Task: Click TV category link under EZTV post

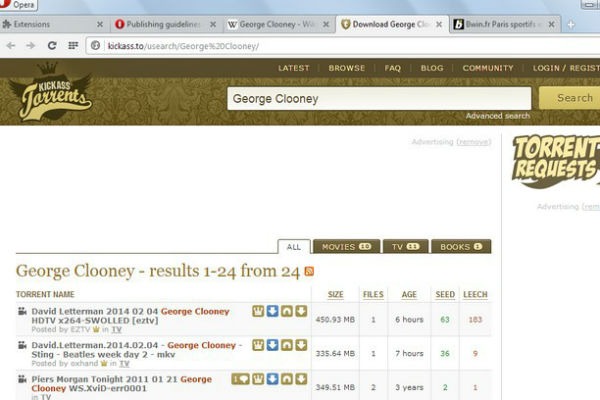Action: coord(116,329)
